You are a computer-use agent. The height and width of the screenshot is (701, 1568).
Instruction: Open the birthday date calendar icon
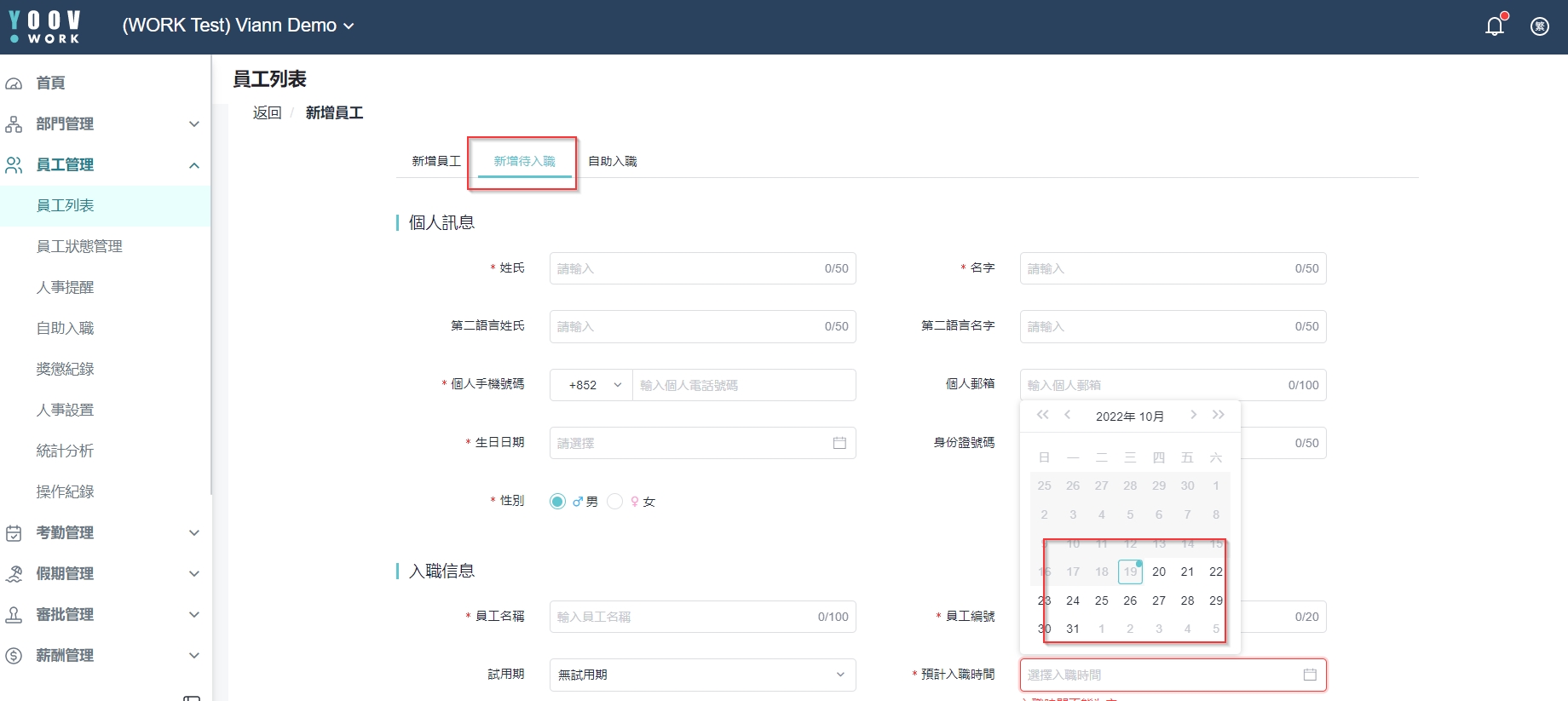click(x=839, y=443)
